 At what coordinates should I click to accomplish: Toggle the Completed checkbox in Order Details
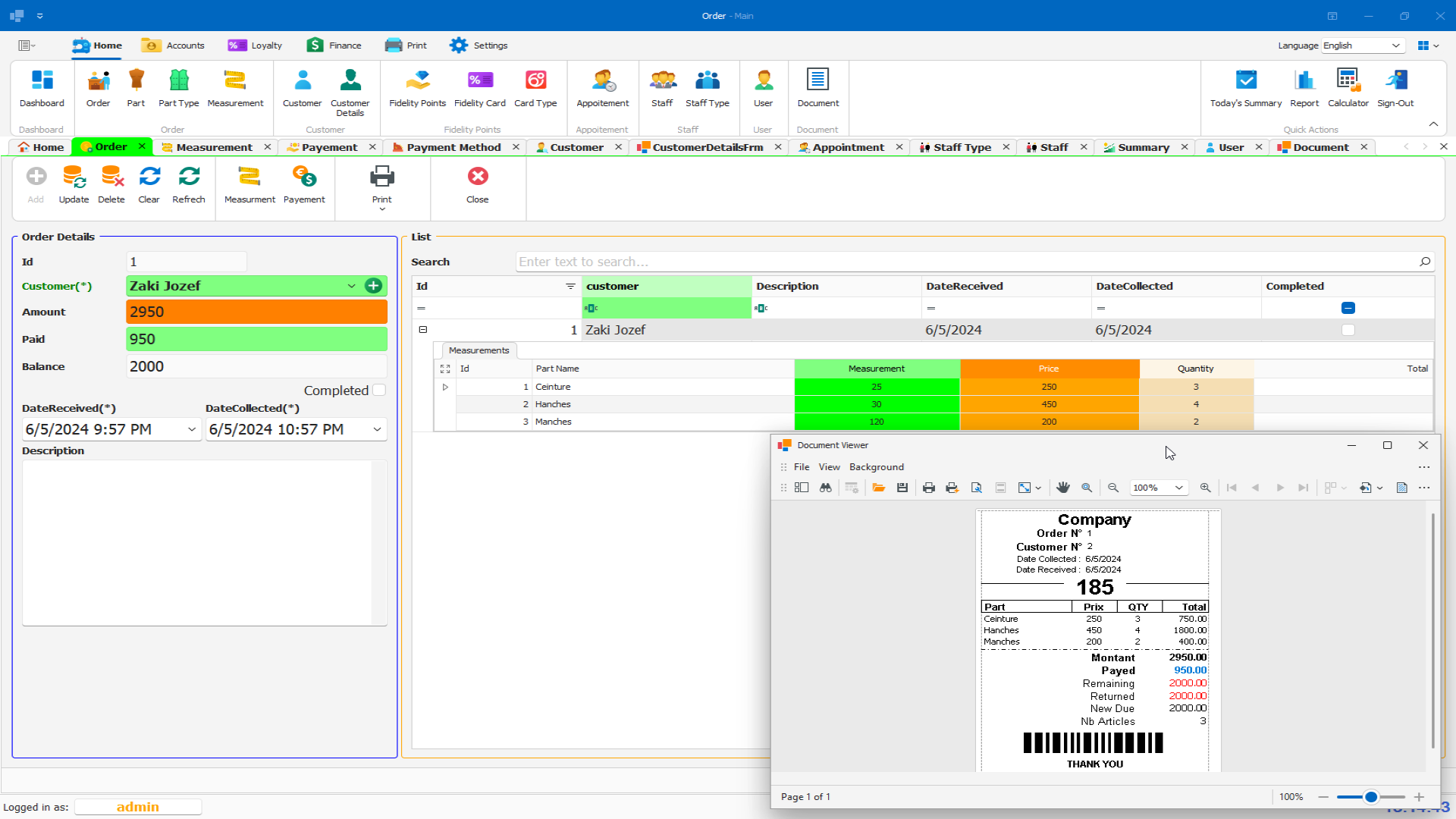click(379, 390)
